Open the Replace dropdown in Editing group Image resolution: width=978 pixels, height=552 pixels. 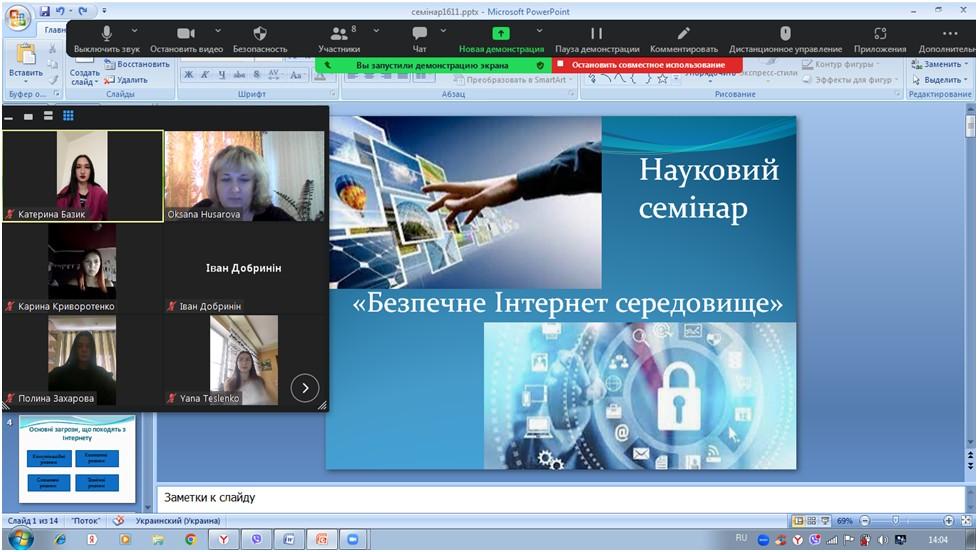coord(940,64)
